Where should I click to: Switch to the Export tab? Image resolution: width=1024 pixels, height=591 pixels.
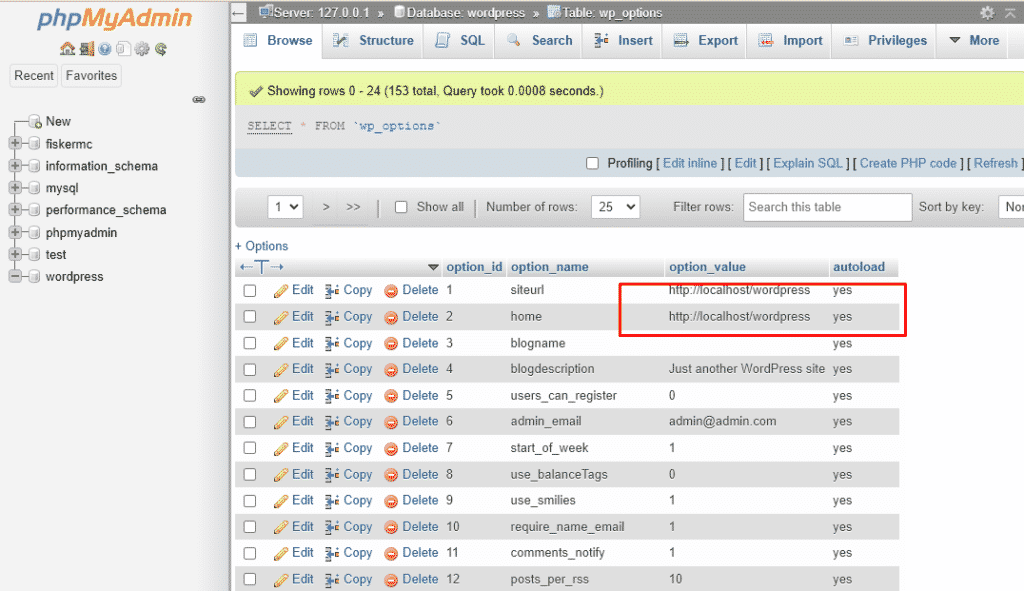(x=705, y=40)
